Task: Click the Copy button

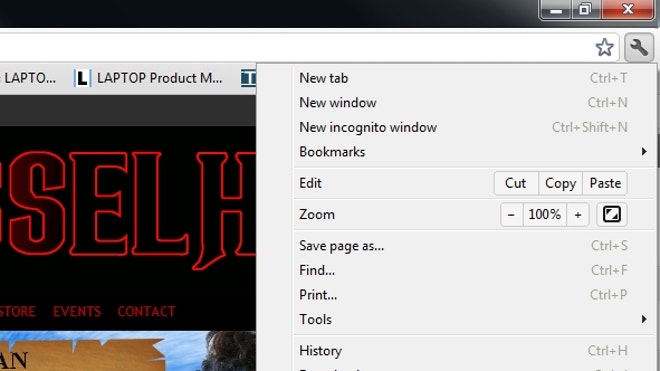Action: (560, 183)
